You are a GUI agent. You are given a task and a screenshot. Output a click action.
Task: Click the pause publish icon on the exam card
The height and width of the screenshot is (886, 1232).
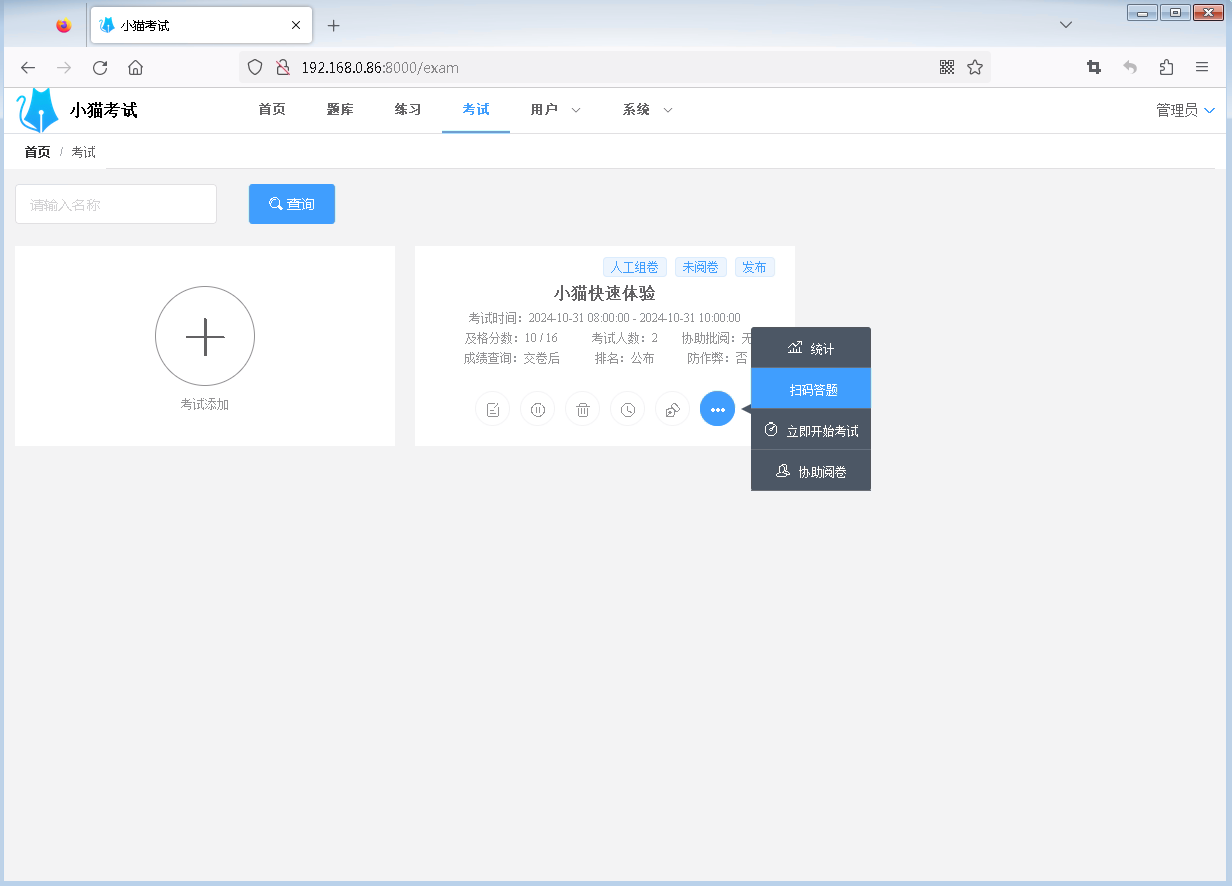click(537, 409)
